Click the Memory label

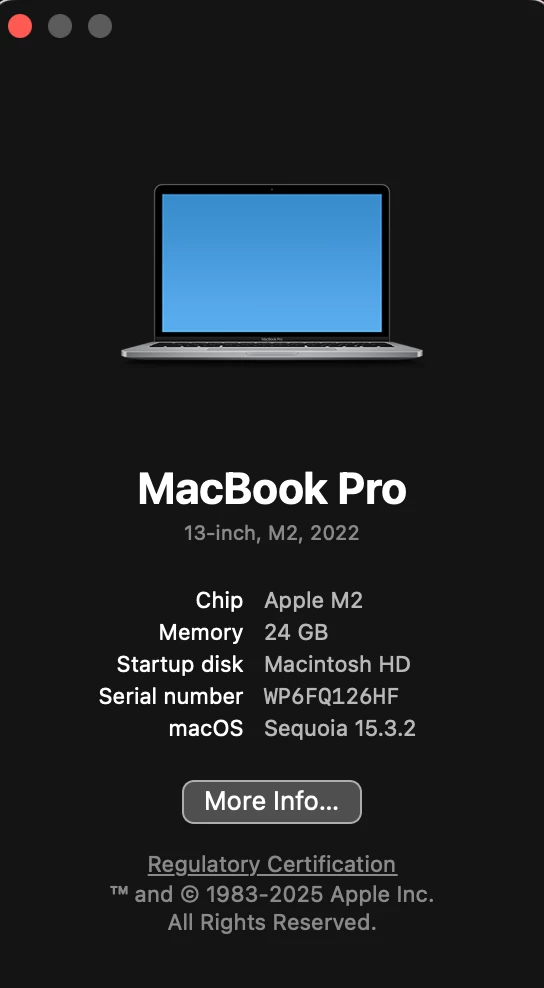pyautogui.click(x=201, y=632)
